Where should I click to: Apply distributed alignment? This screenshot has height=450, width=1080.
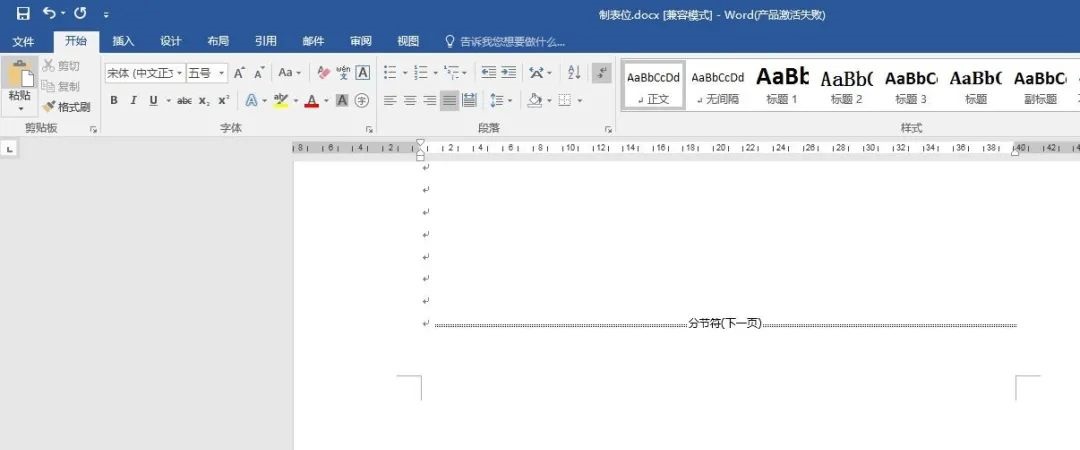[x=470, y=101]
